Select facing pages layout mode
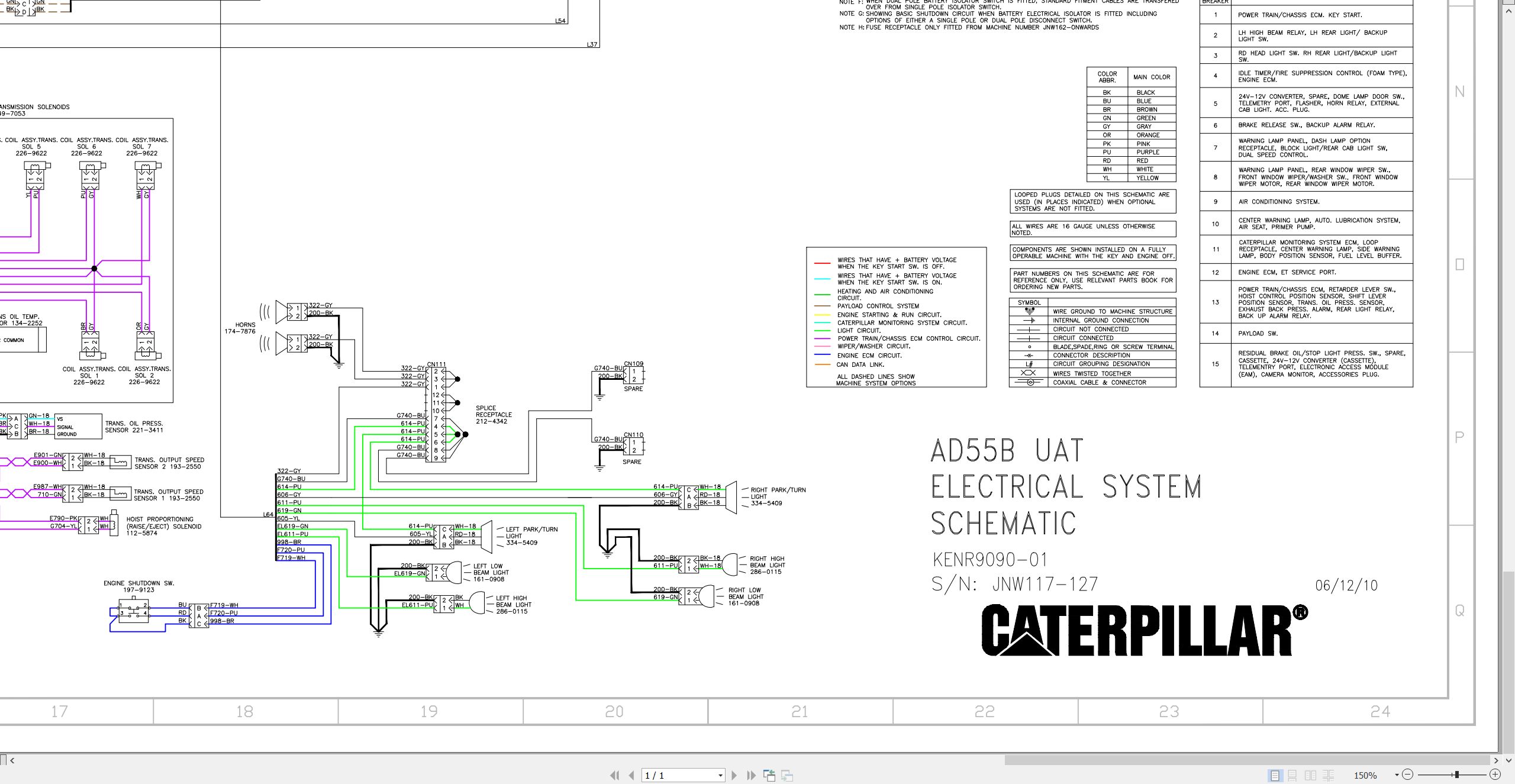The height and width of the screenshot is (784, 1515). pyautogui.click(x=1310, y=775)
